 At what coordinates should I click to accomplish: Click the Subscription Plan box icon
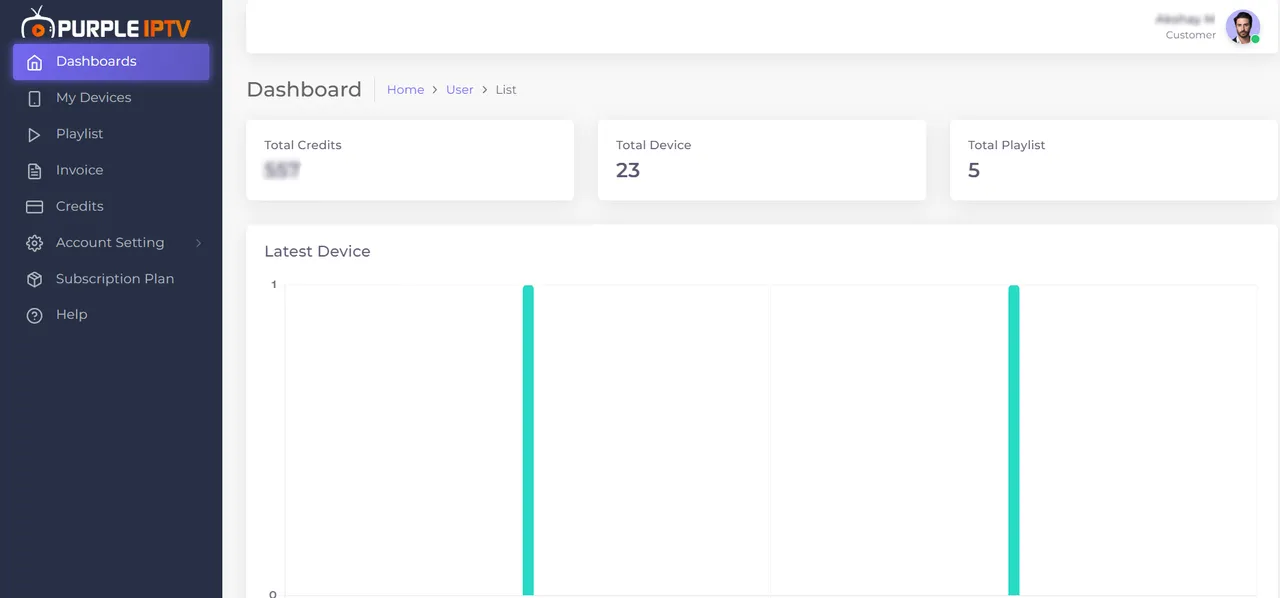pos(35,279)
